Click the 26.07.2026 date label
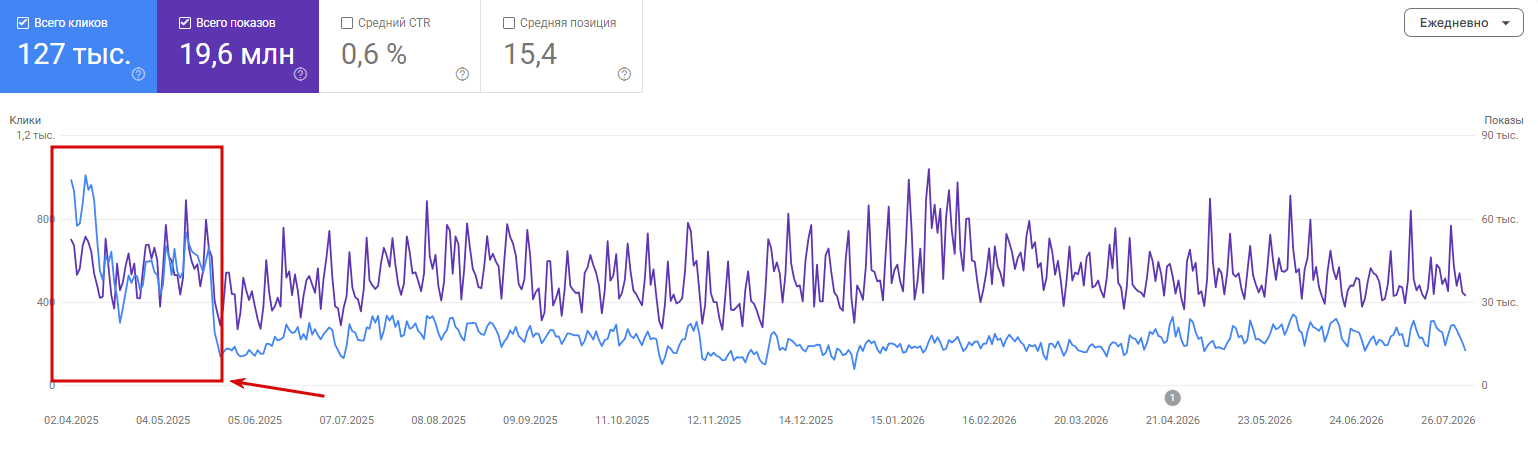1538x462 pixels. pyautogui.click(x=1448, y=421)
